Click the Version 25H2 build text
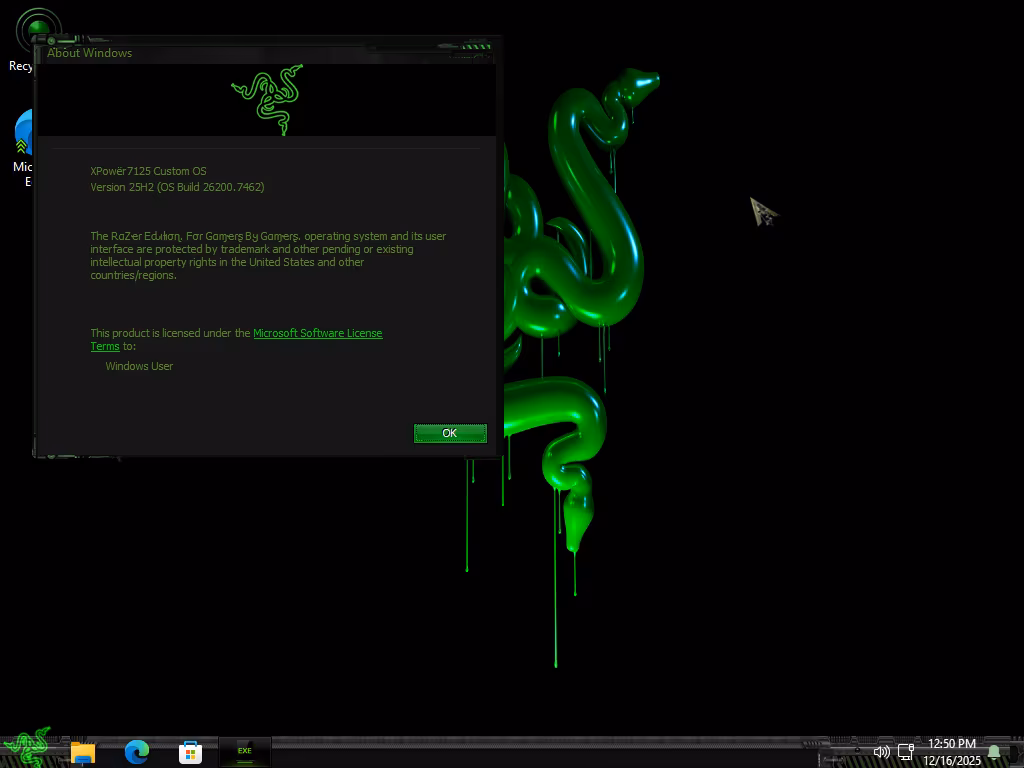 click(x=177, y=187)
